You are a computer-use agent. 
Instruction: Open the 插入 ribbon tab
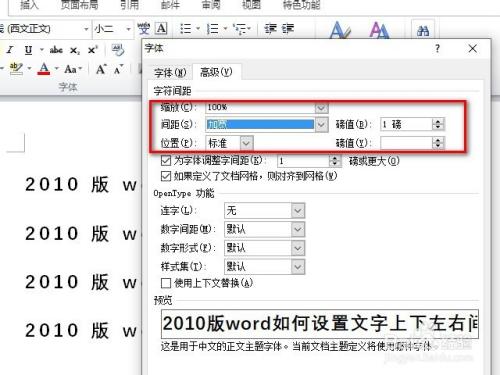coord(29,5)
